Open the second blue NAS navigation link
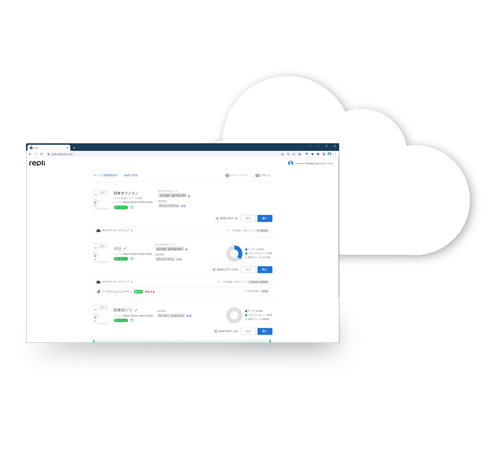 (x=131, y=175)
